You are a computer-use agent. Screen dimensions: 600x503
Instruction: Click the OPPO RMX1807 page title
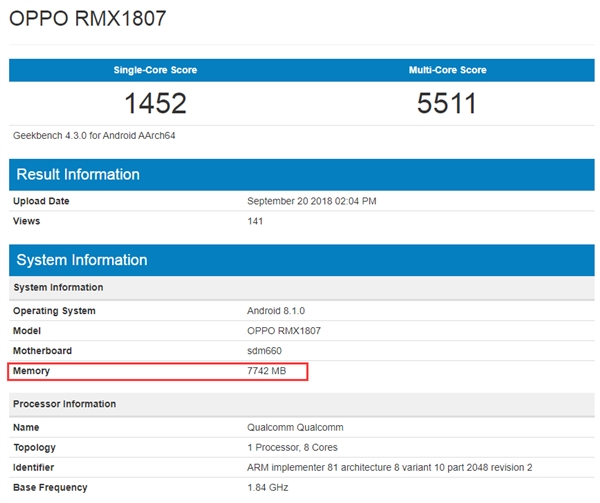pos(88,19)
